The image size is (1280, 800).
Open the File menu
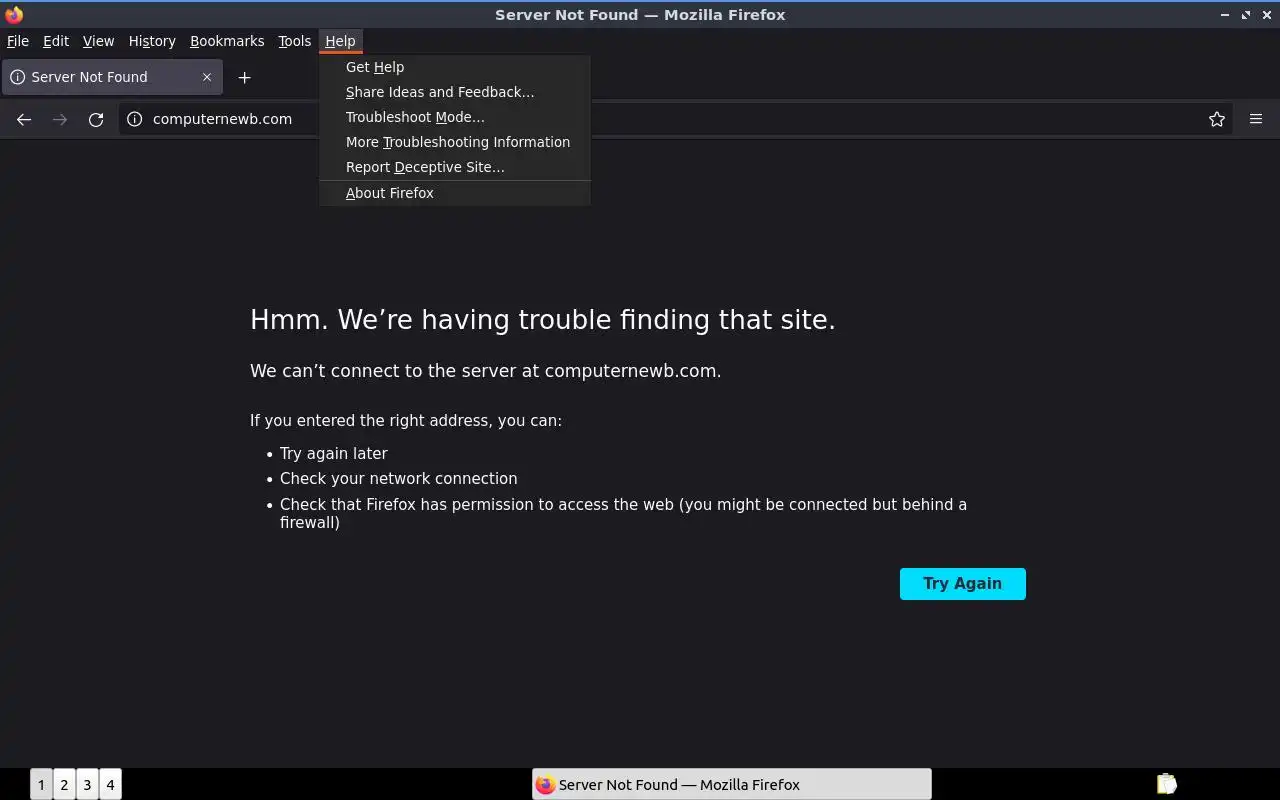18,41
